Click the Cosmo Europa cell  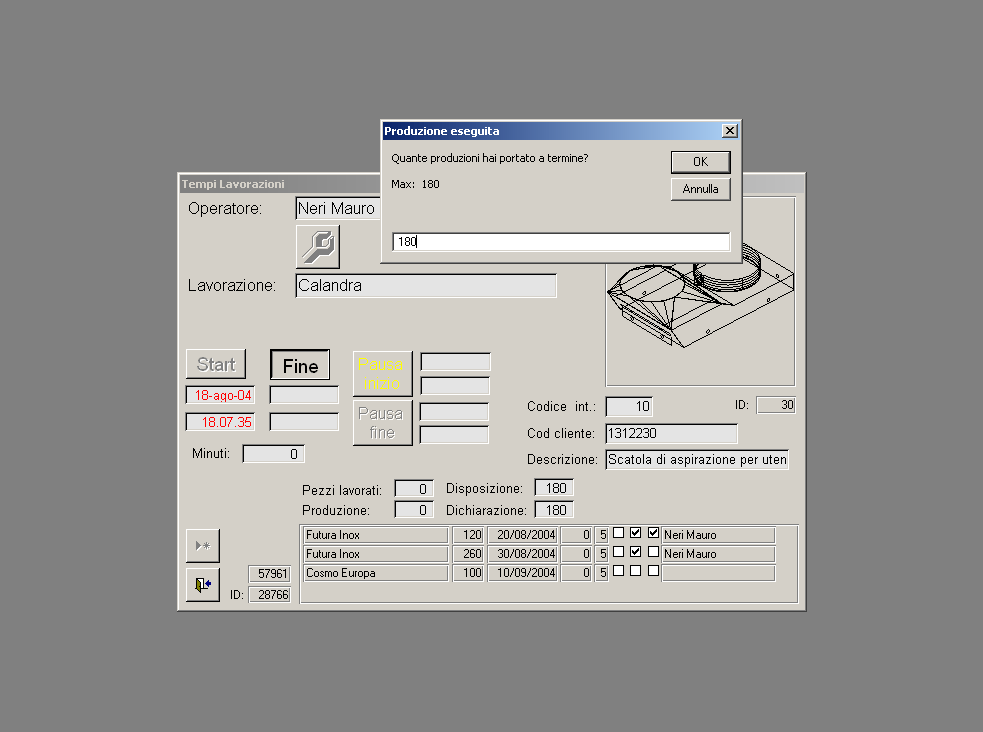376,573
